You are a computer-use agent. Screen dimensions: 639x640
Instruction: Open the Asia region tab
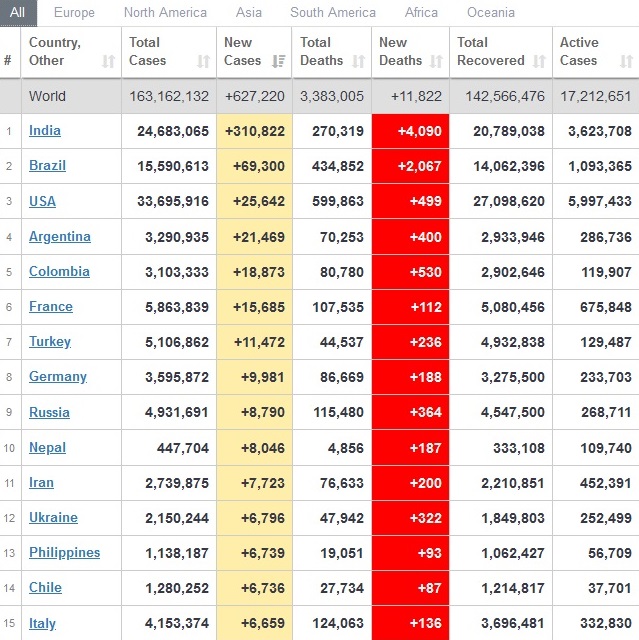[x=249, y=13]
